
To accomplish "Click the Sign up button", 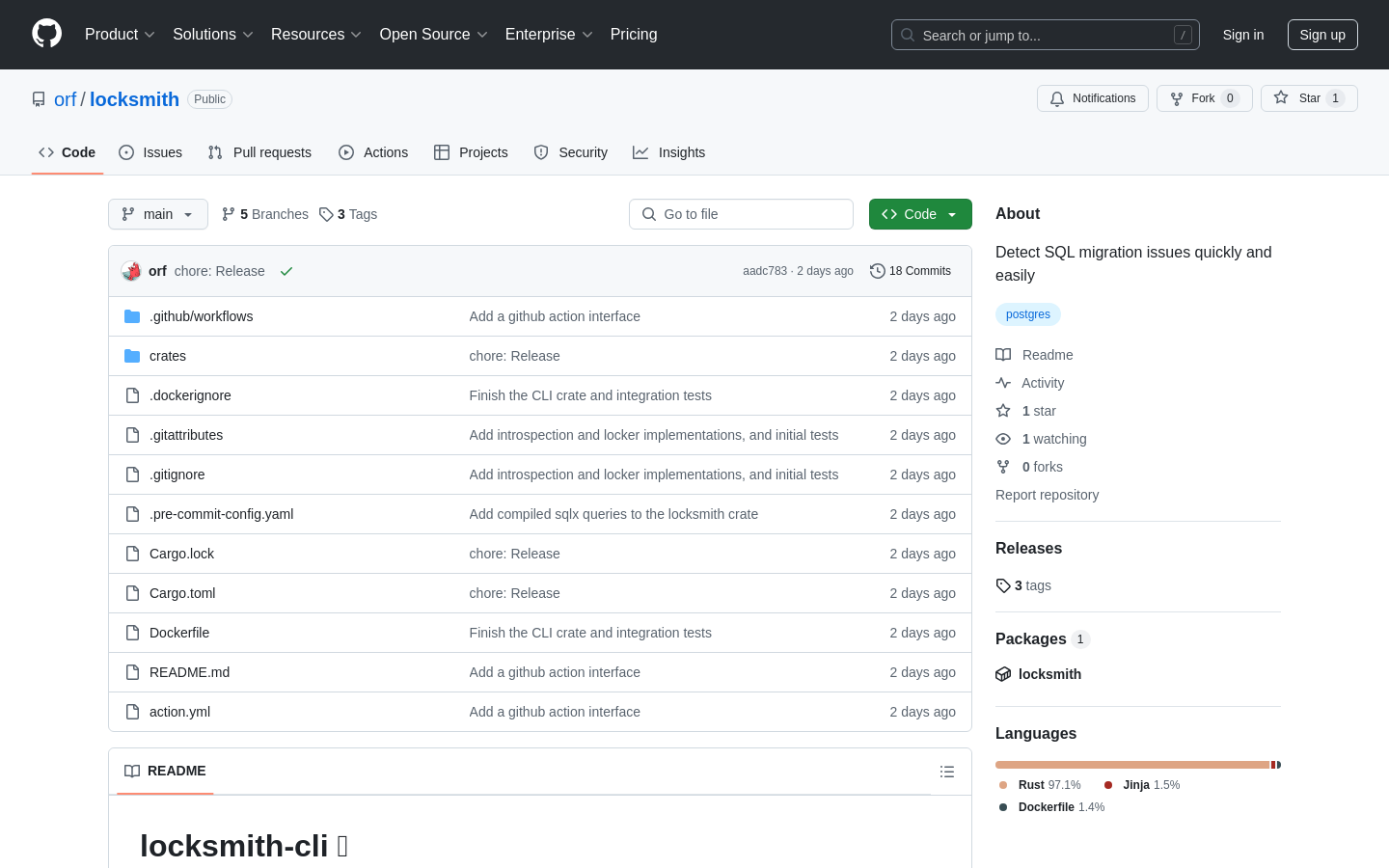I will coord(1322,35).
